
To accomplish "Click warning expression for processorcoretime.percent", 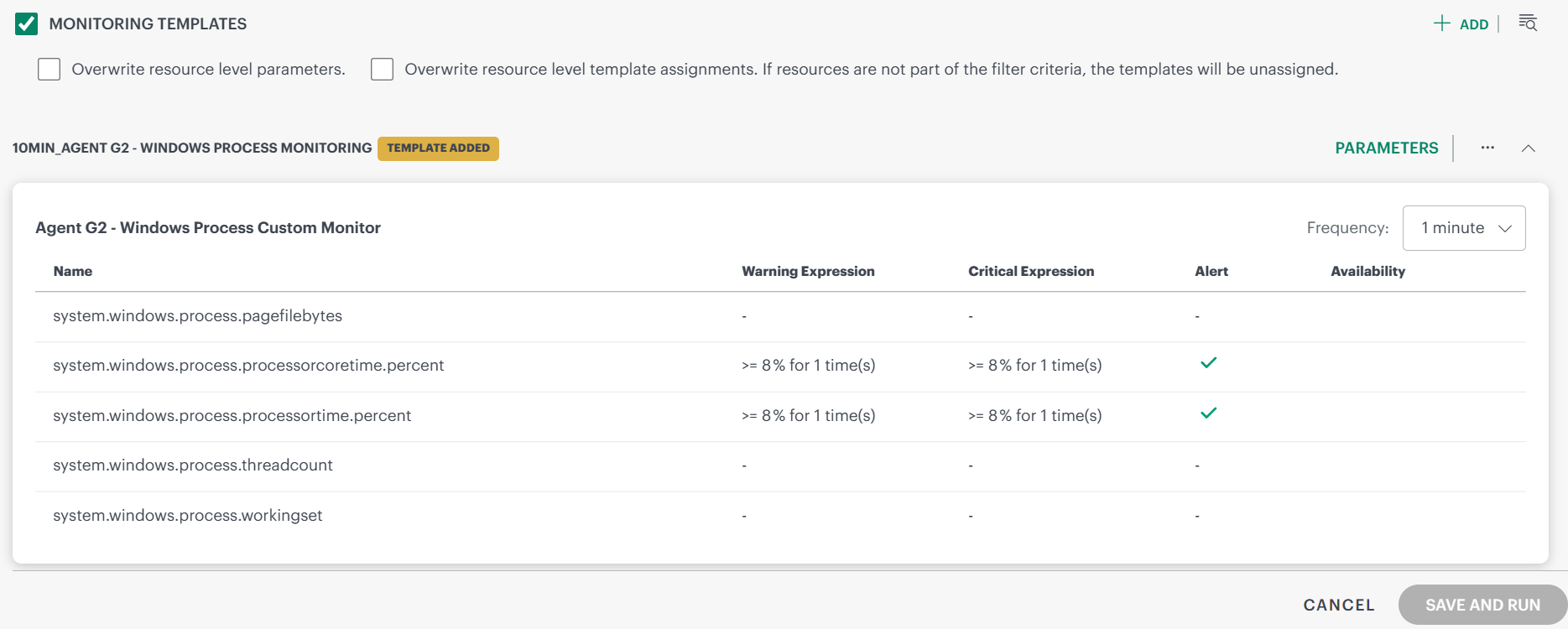I will [x=808, y=366].
